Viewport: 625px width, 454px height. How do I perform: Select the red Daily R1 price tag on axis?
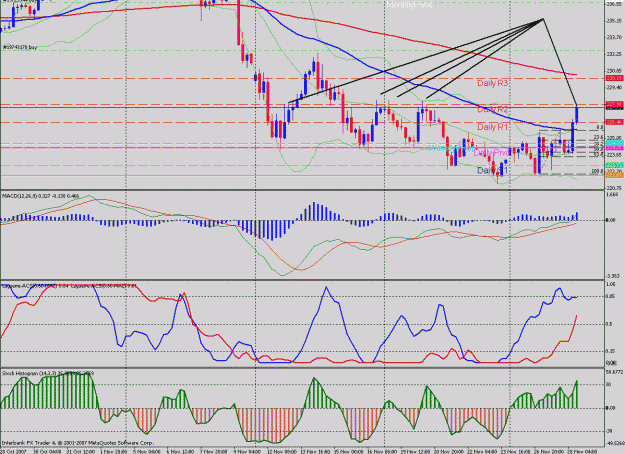614,122
